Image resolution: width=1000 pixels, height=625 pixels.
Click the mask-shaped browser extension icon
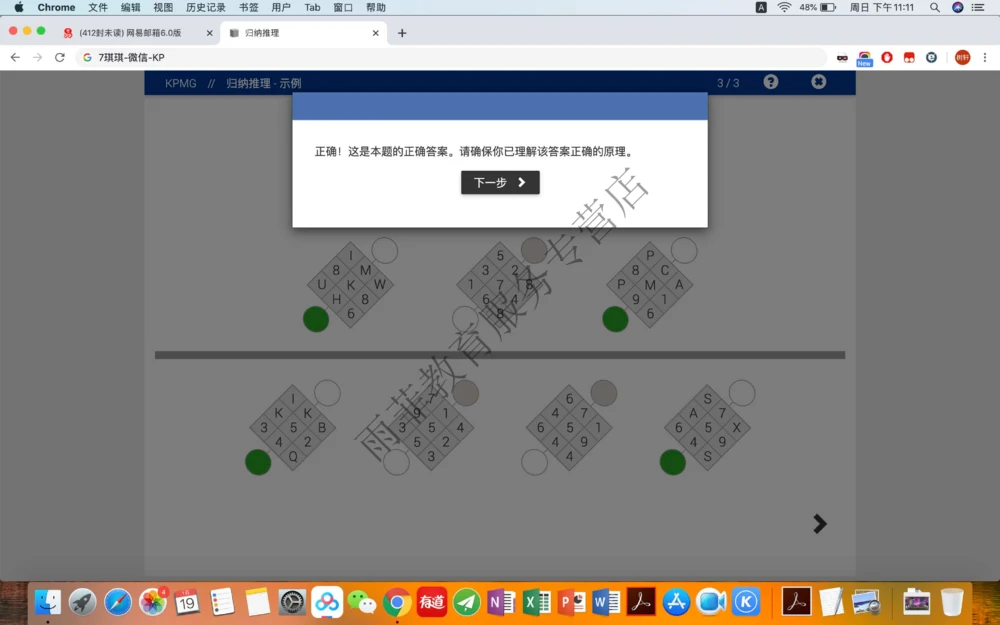(842, 57)
